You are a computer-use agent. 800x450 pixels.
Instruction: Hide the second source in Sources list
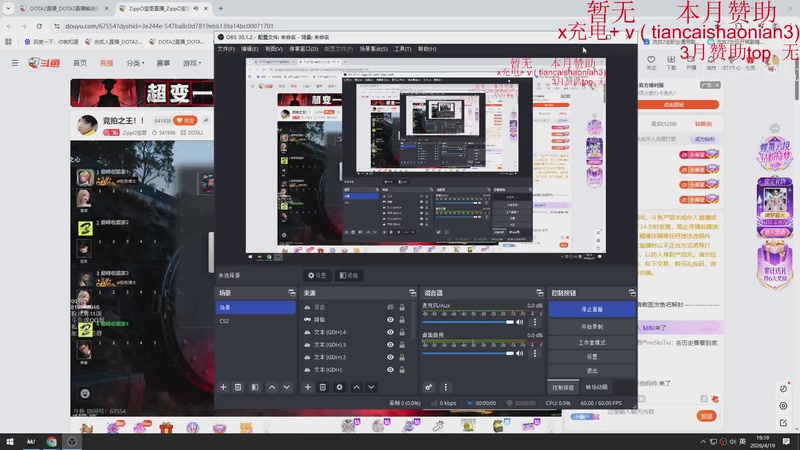[x=390, y=319]
